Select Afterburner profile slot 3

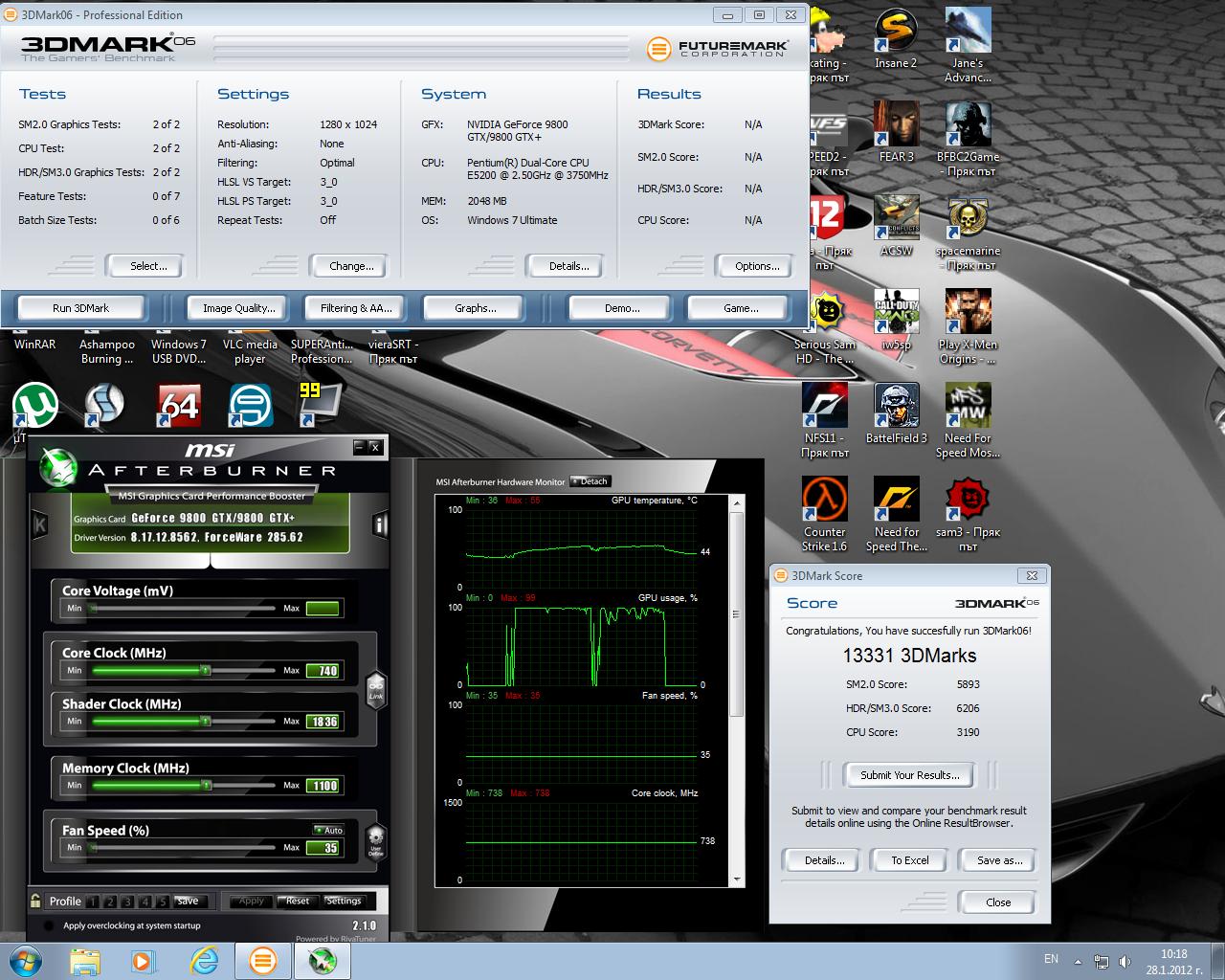coord(128,902)
